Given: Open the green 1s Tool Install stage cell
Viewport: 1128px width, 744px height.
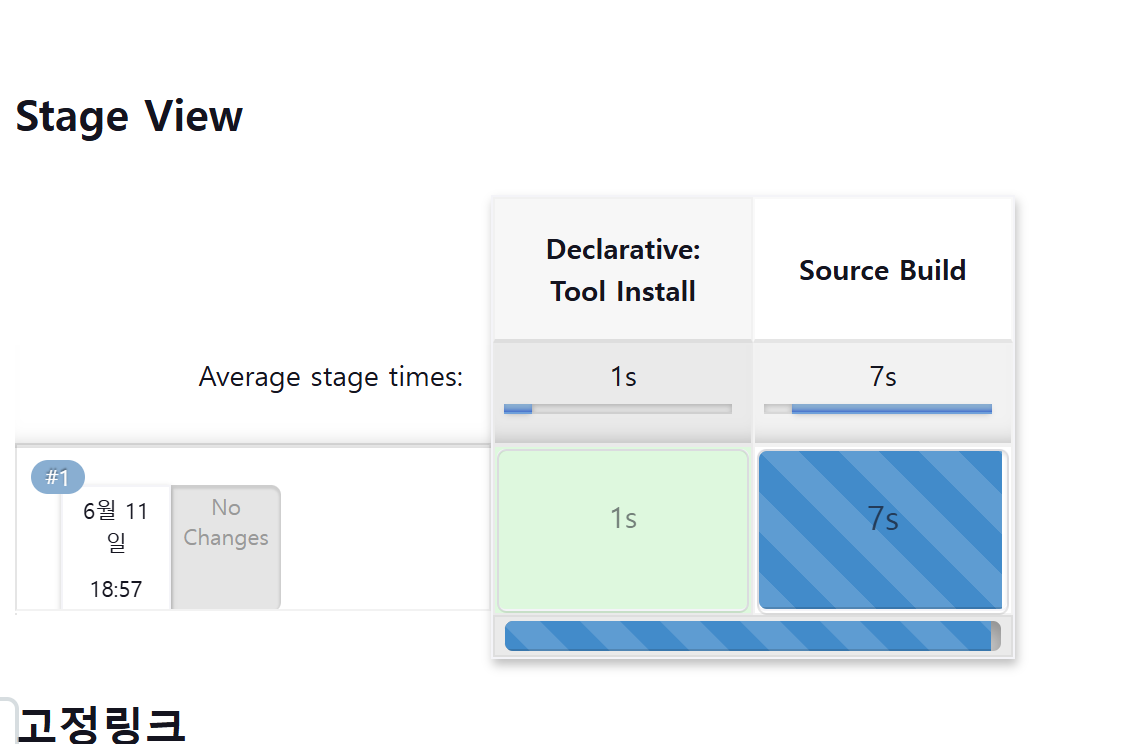Looking at the screenshot, I should pos(623,530).
